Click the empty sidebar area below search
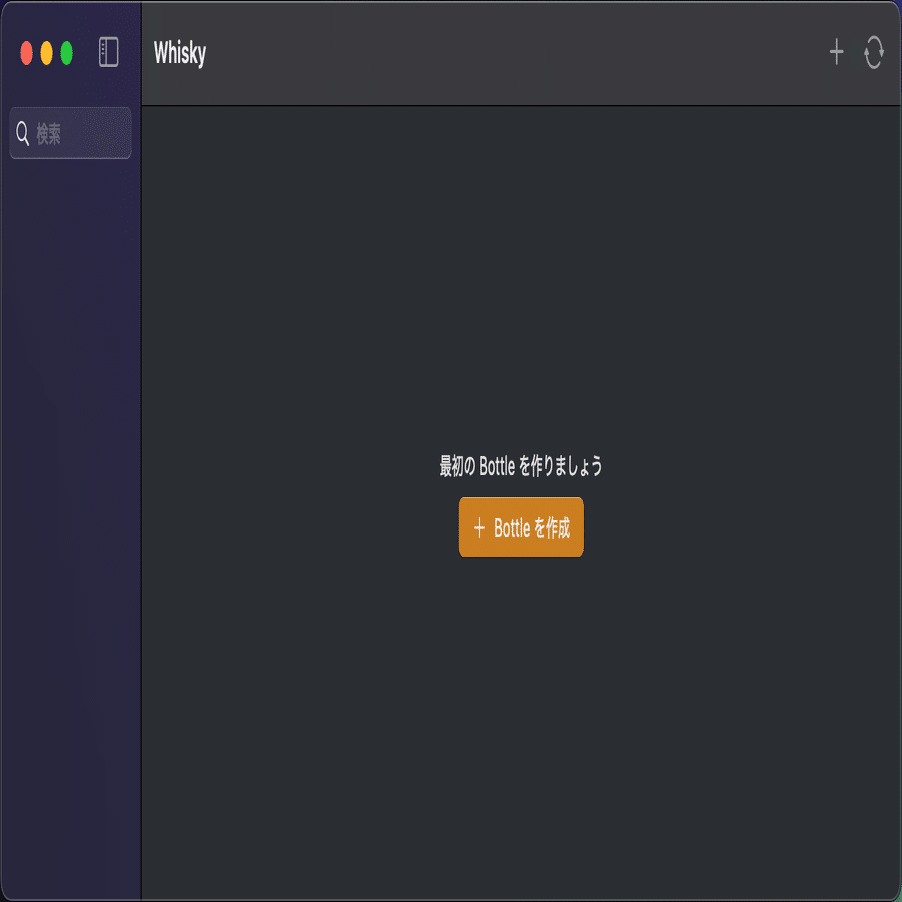 (x=71, y=518)
